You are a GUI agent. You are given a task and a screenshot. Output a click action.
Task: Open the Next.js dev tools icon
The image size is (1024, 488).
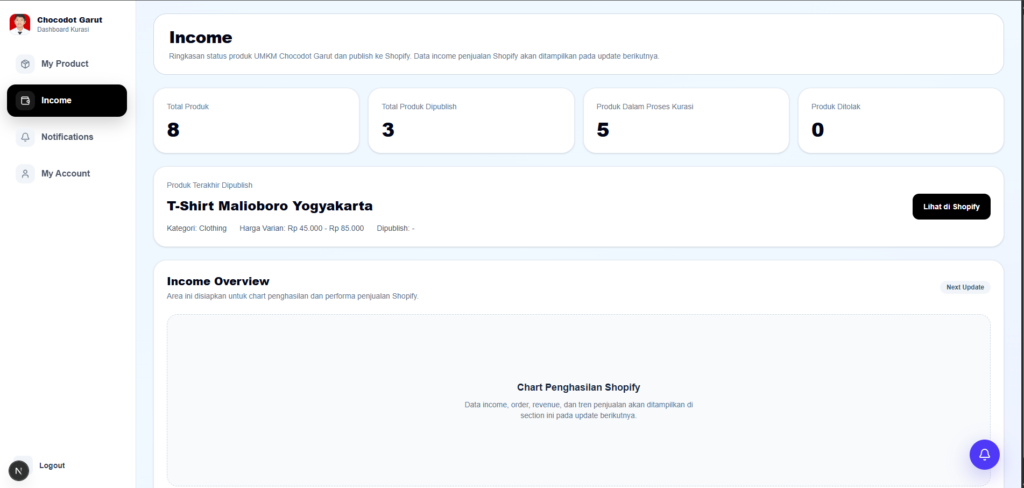pyautogui.click(x=19, y=470)
